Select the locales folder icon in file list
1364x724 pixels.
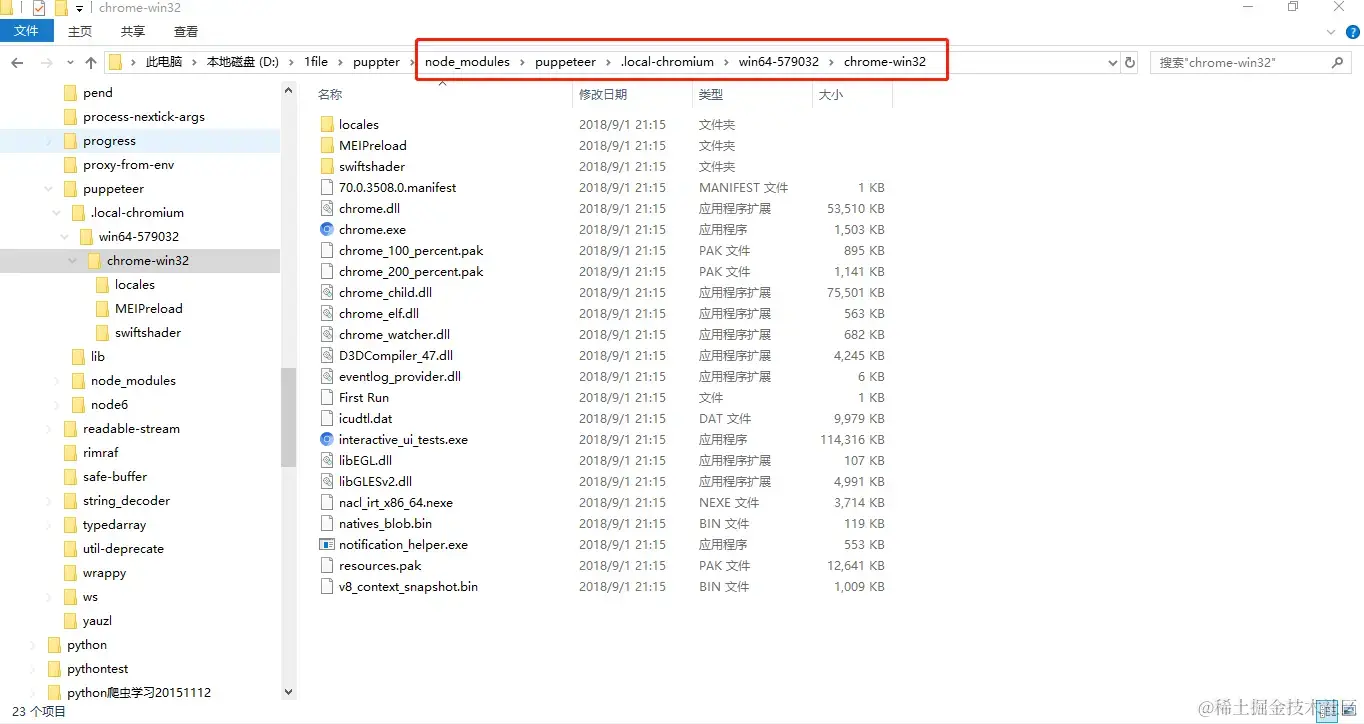coord(327,125)
